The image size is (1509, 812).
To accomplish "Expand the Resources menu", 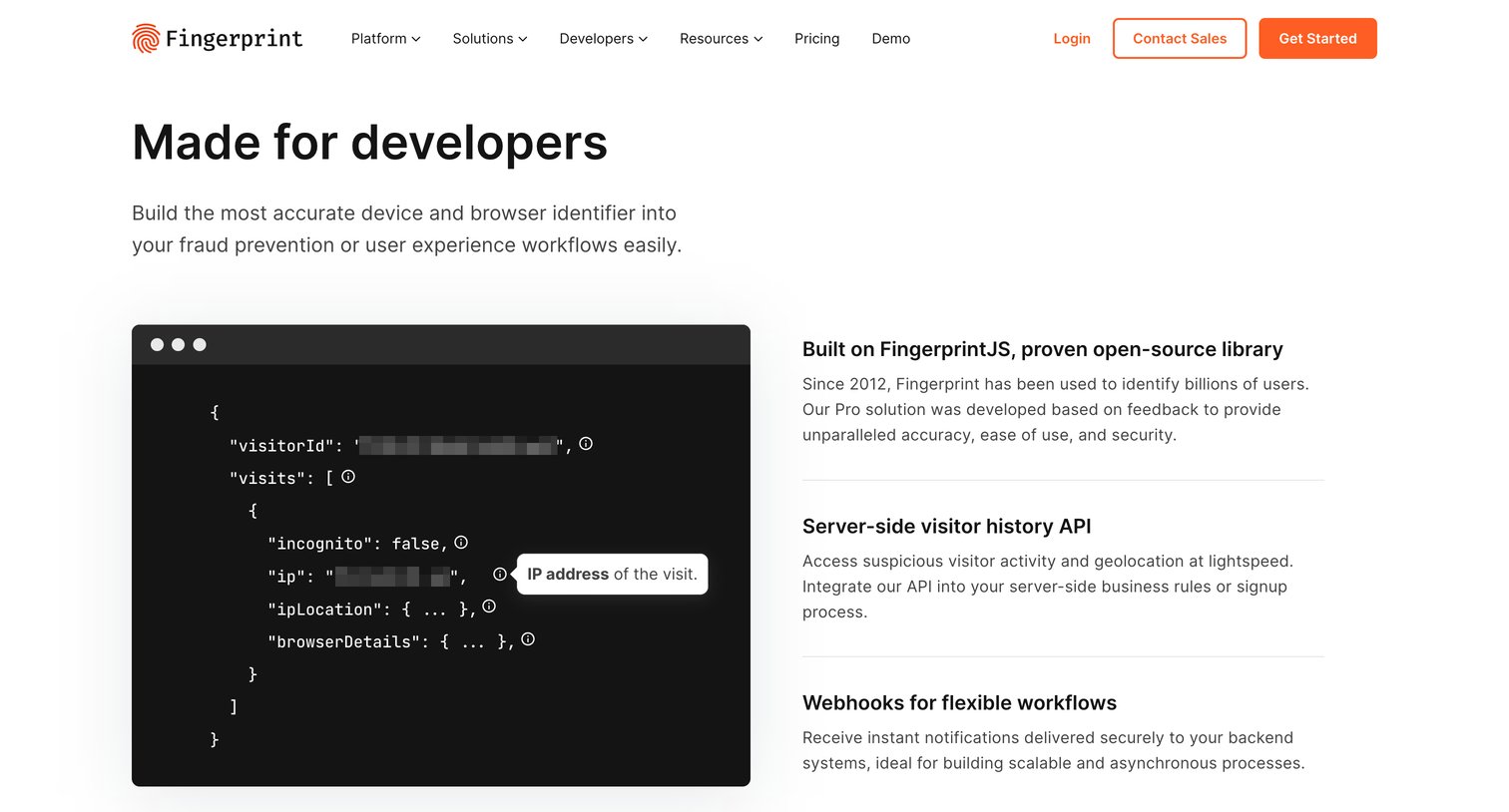I will point(722,39).
